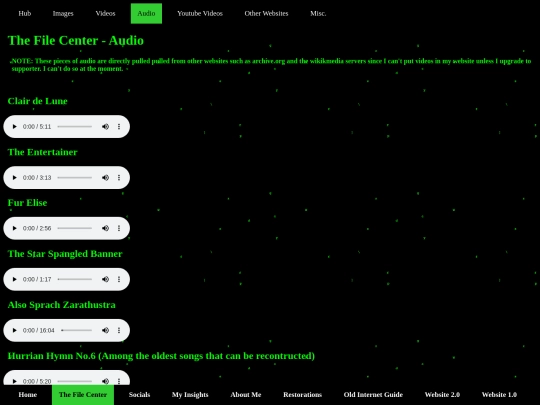This screenshot has height=405, width=540.
Task: Seek within Also Sprach Zarathustra progress bar
Action: click(76, 330)
